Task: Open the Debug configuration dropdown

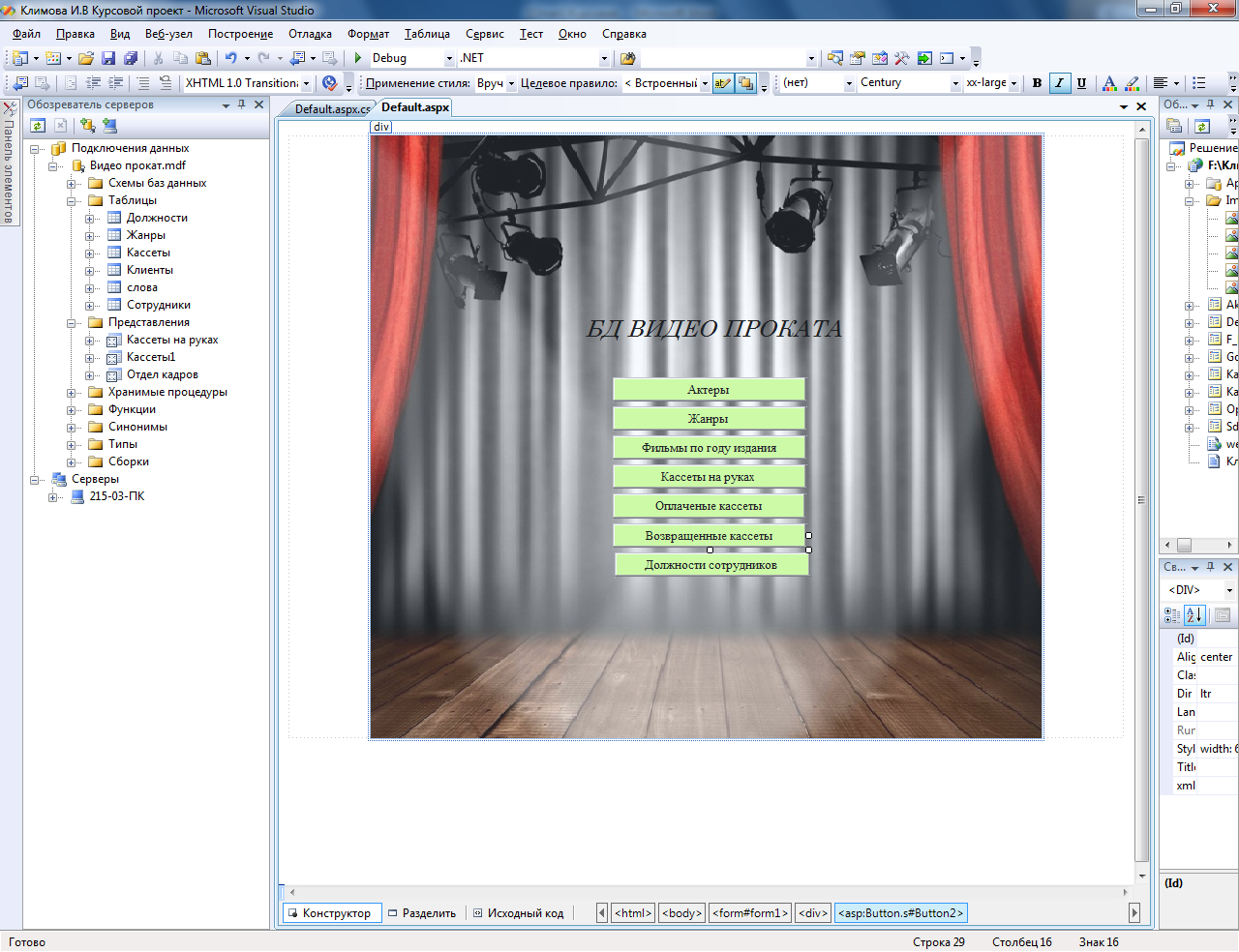Action: tap(449, 58)
